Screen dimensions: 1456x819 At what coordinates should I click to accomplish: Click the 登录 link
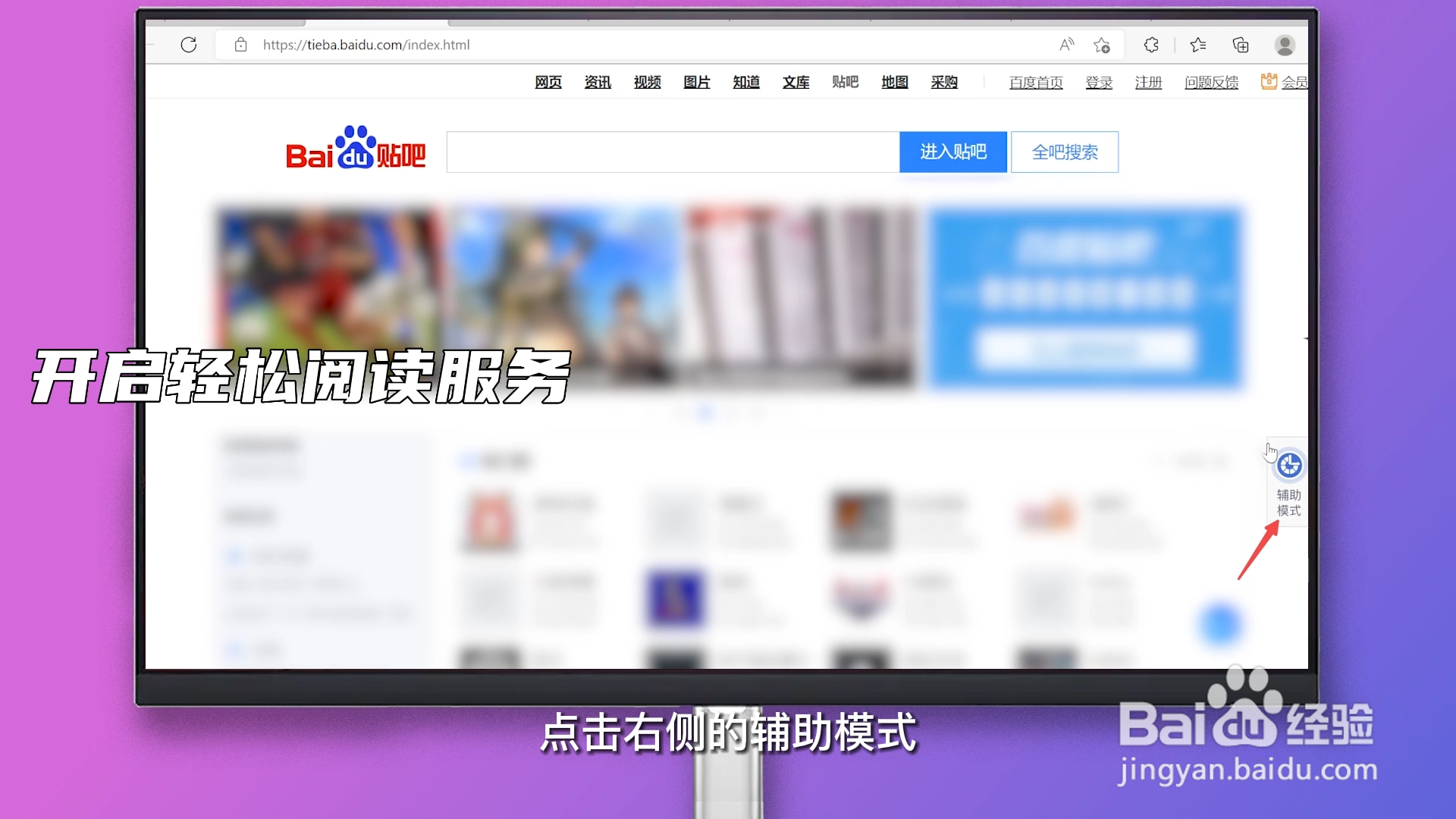click(1099, 82)
